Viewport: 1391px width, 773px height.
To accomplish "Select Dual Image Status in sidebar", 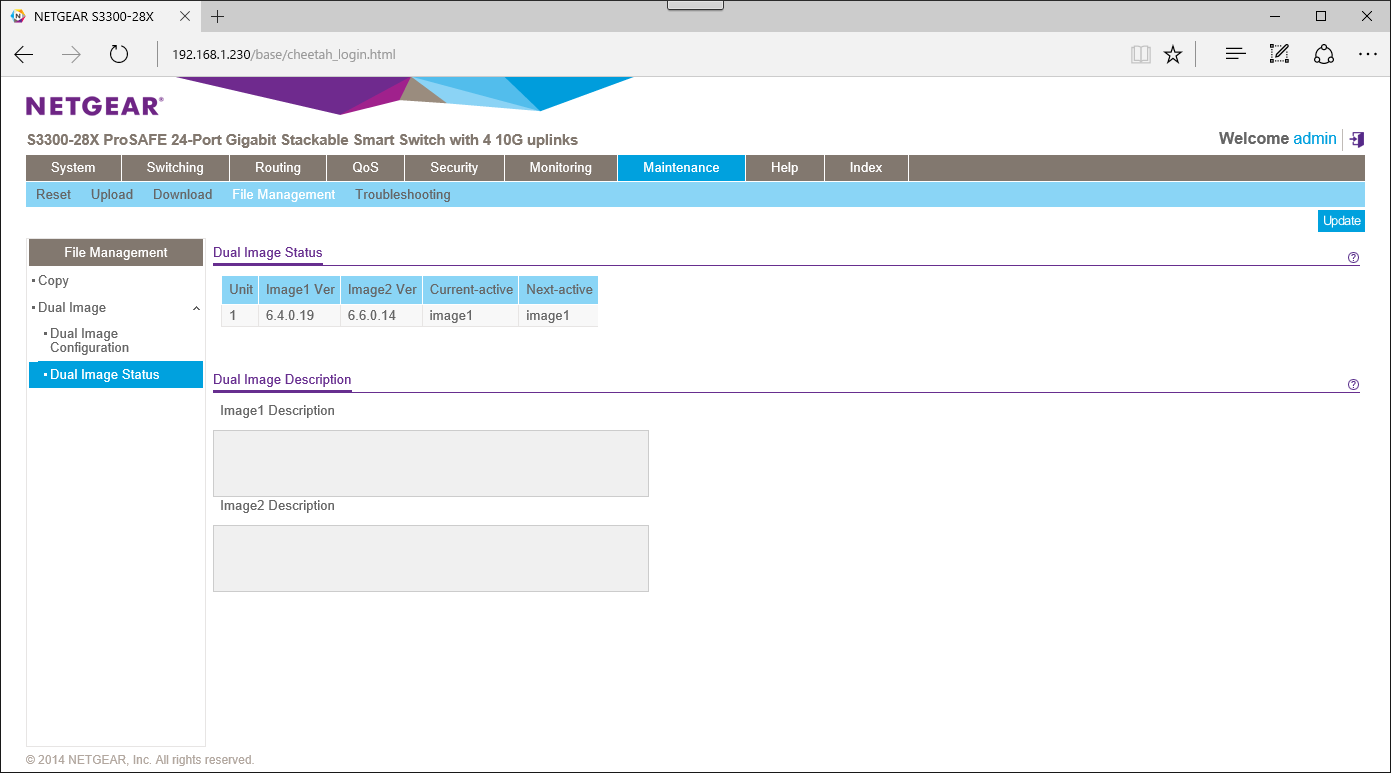I will pyautogui.click(x=116, y=375).
